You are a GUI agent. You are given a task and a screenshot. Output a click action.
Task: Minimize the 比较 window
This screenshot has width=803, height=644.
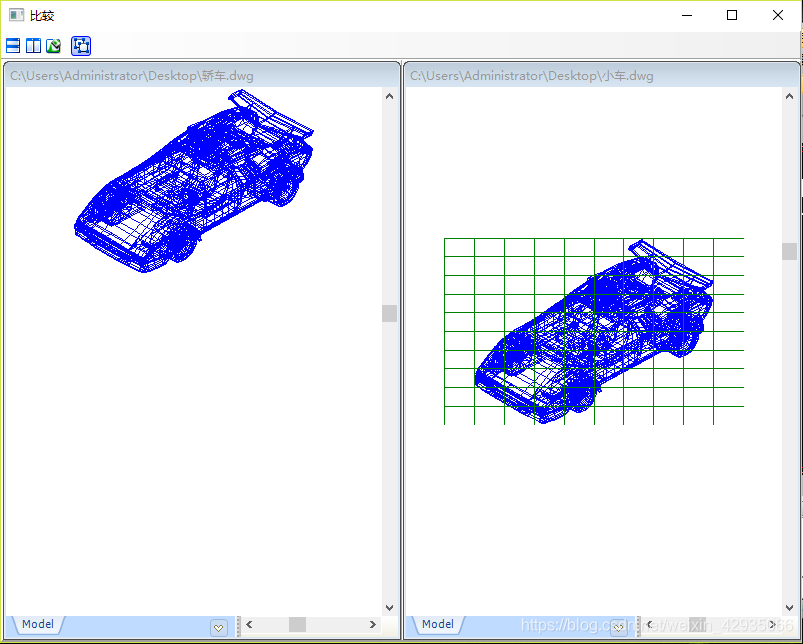[x=687, y=15]
